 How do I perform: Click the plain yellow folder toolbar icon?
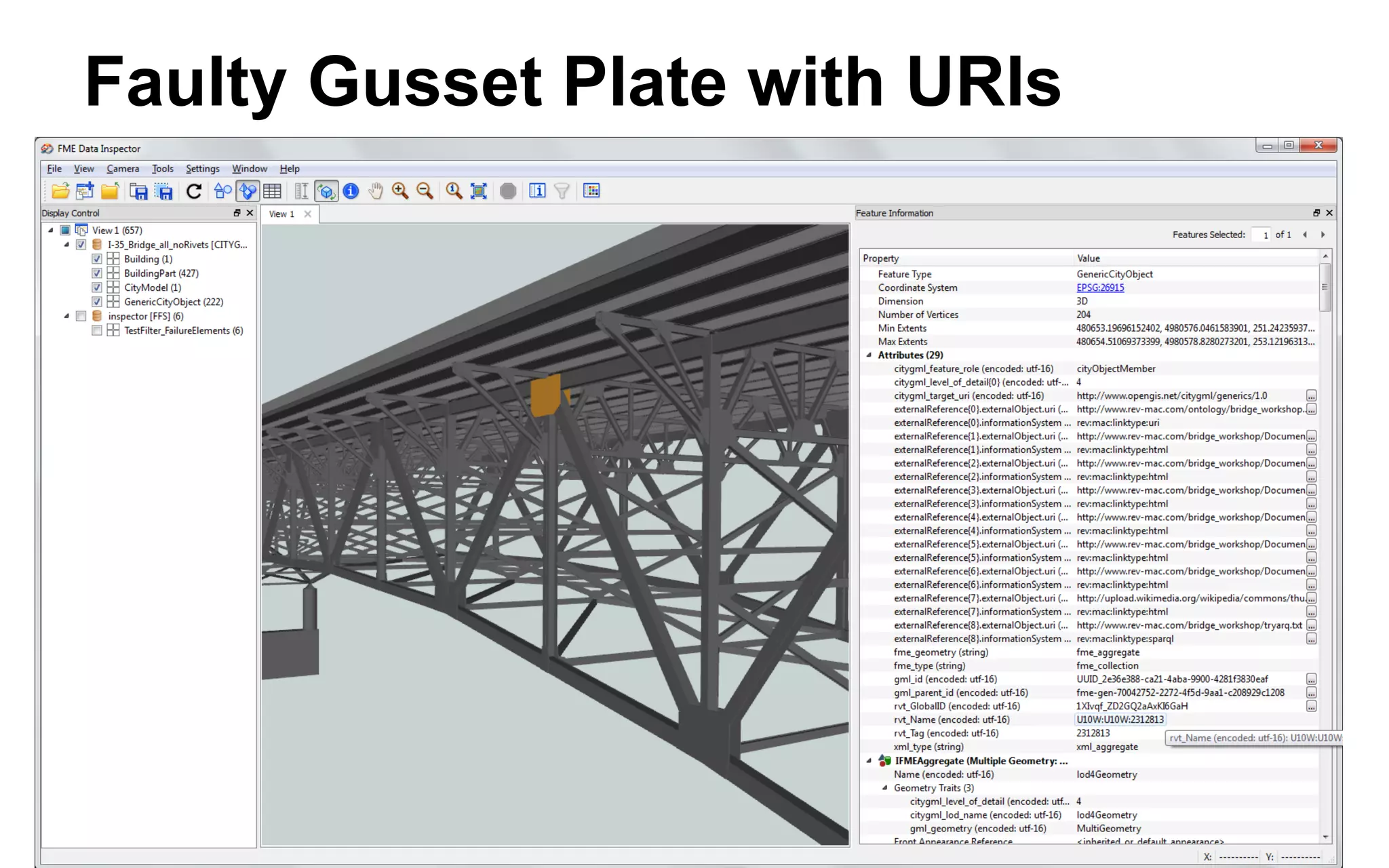110,191
